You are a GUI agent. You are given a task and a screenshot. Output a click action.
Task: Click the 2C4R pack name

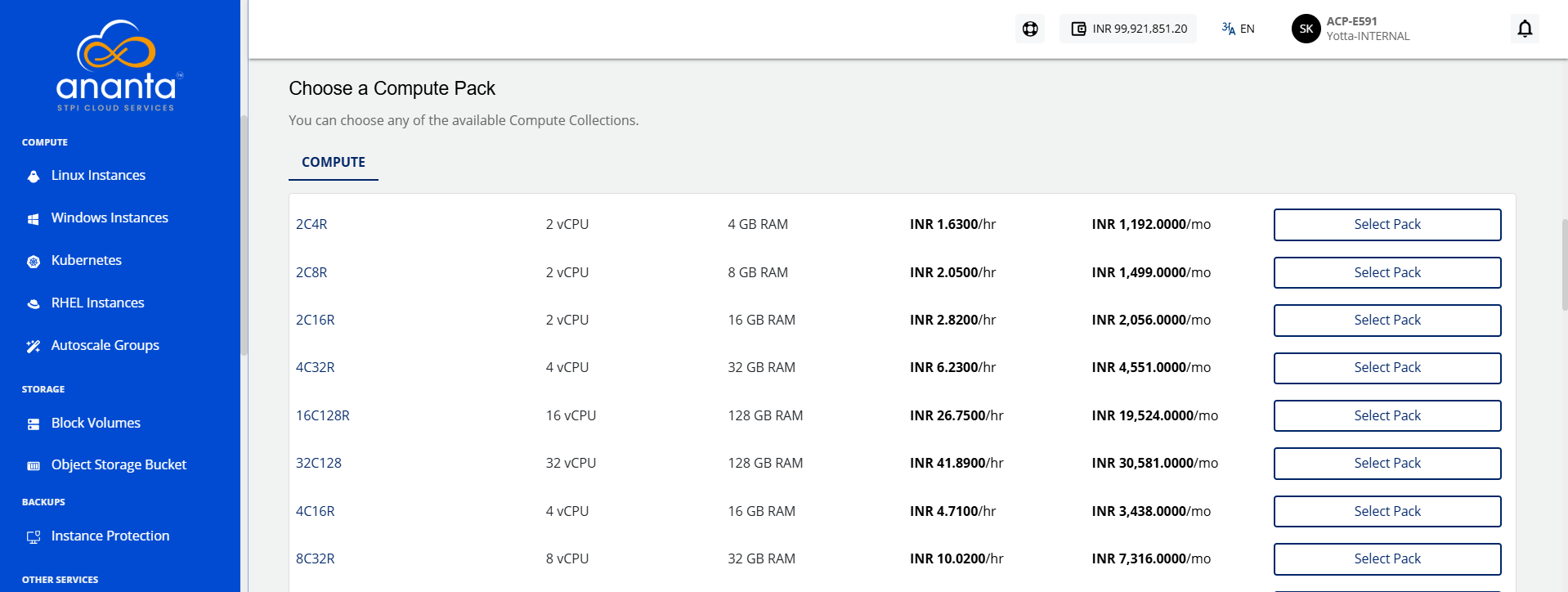click(x=311, y=224)
